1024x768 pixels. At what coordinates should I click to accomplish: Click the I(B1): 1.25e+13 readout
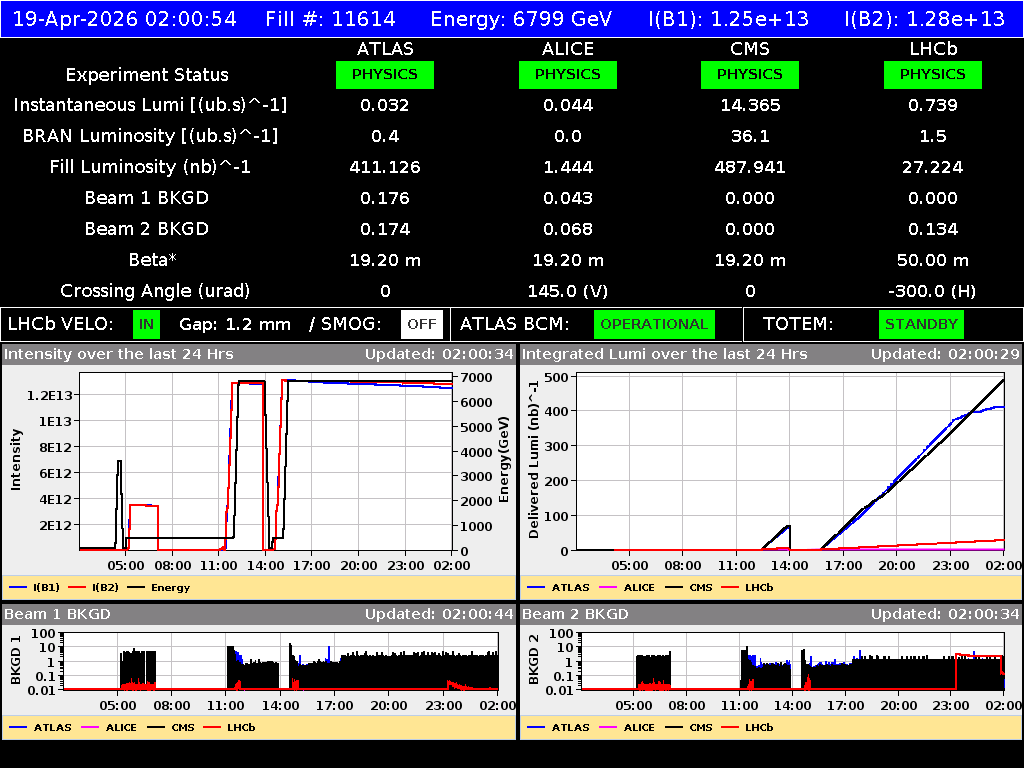pos(728,19)
